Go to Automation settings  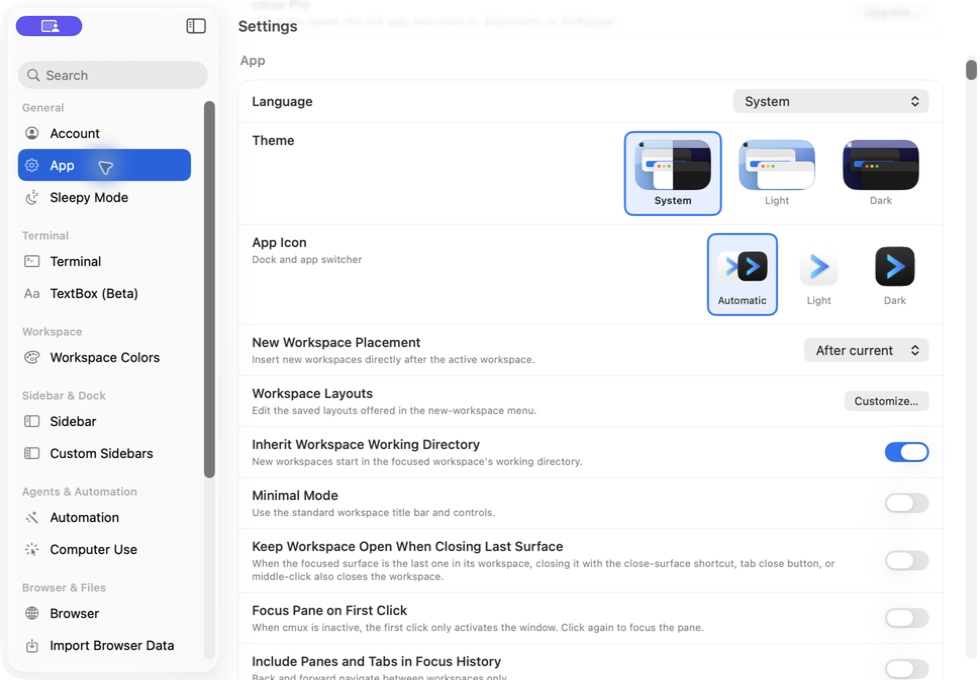tap(104, 518)
